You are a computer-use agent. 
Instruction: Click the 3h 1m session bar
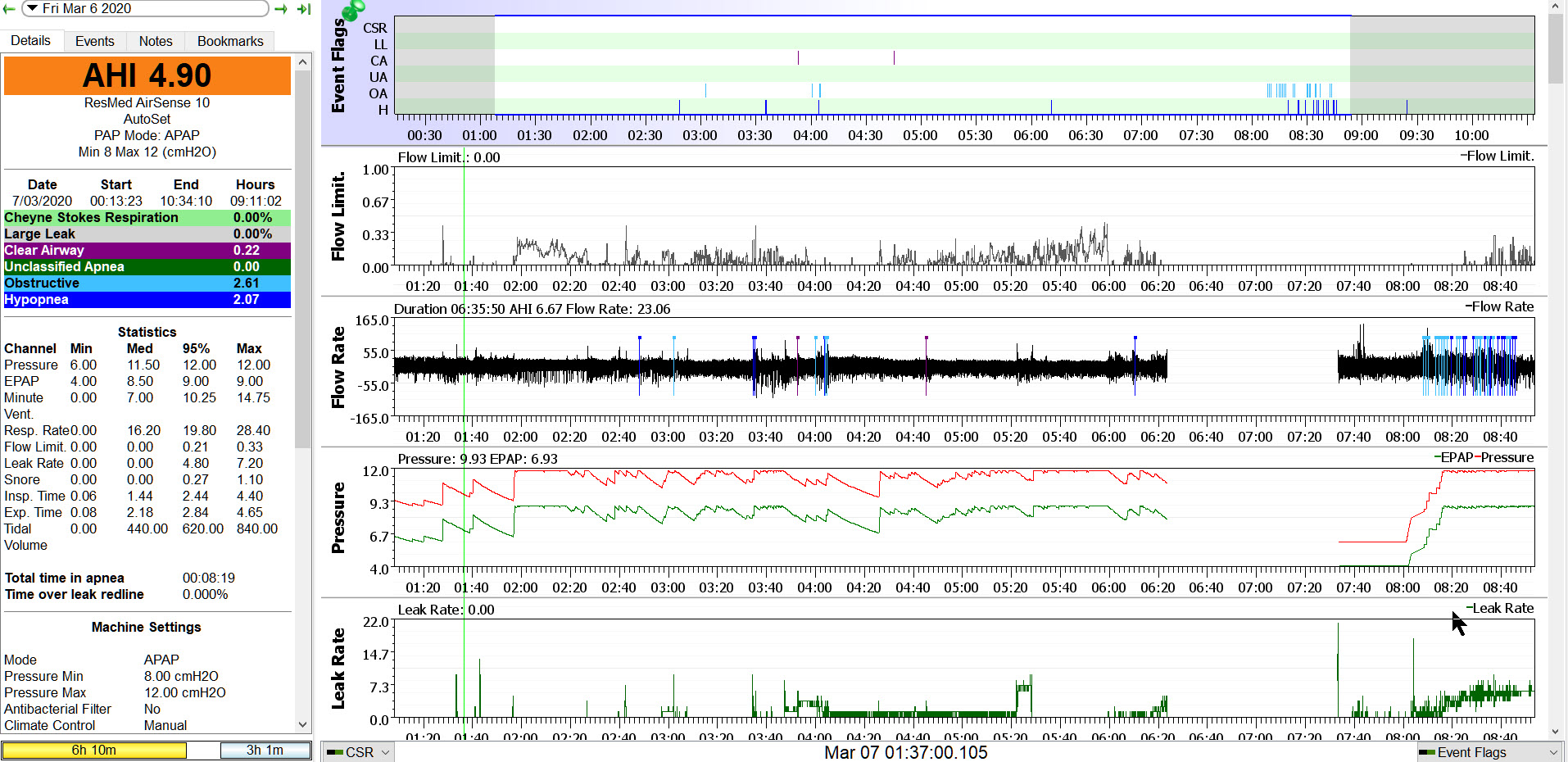tap(265, 751)
